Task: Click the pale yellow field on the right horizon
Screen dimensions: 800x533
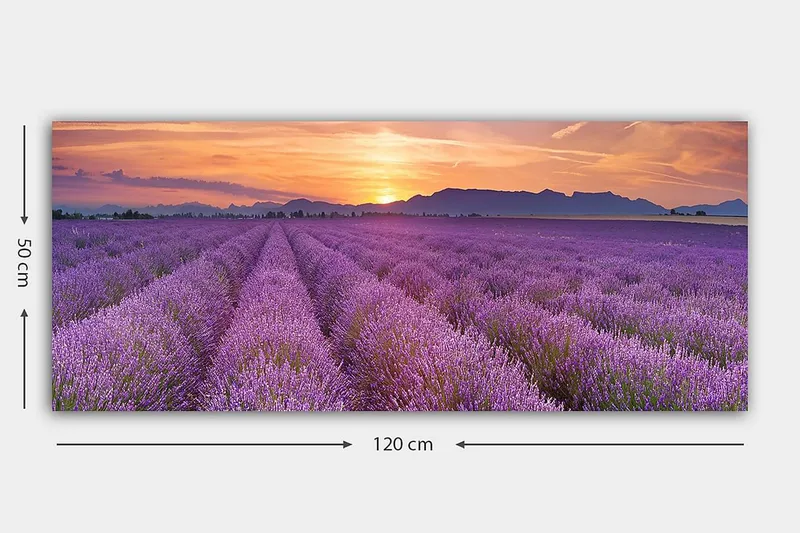Action: (700, 219)
